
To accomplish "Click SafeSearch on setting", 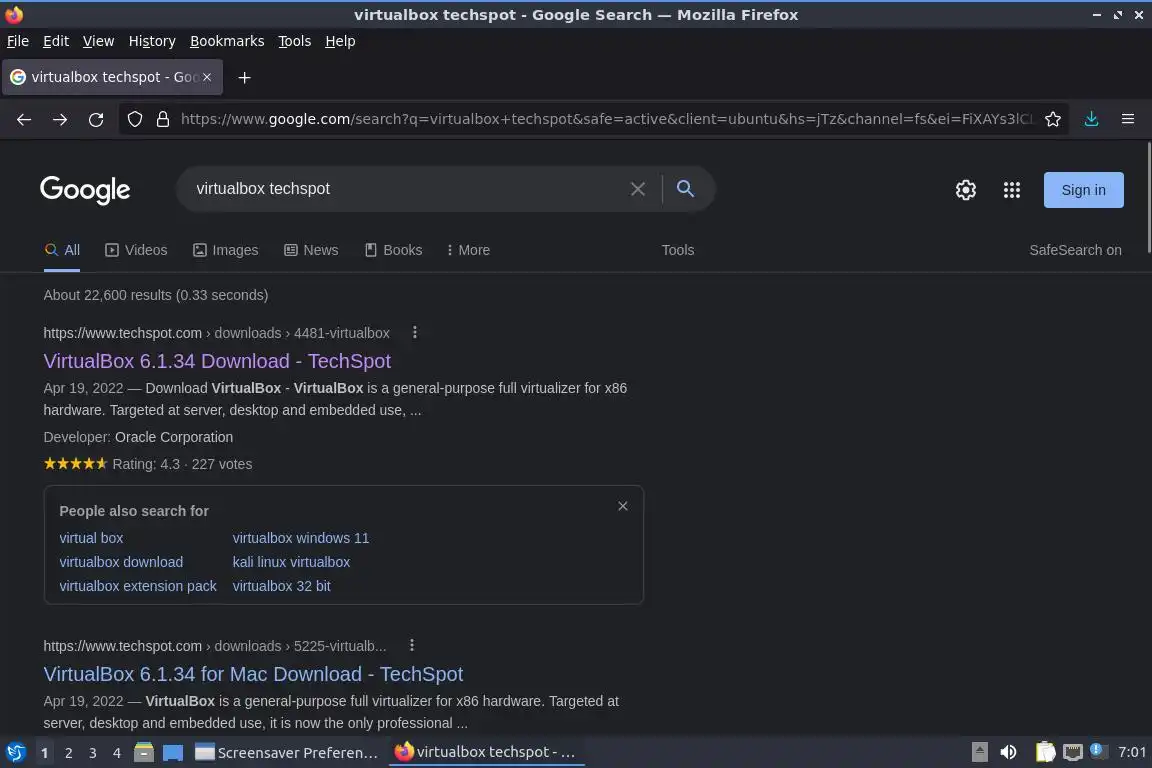I will (1075, 250).
